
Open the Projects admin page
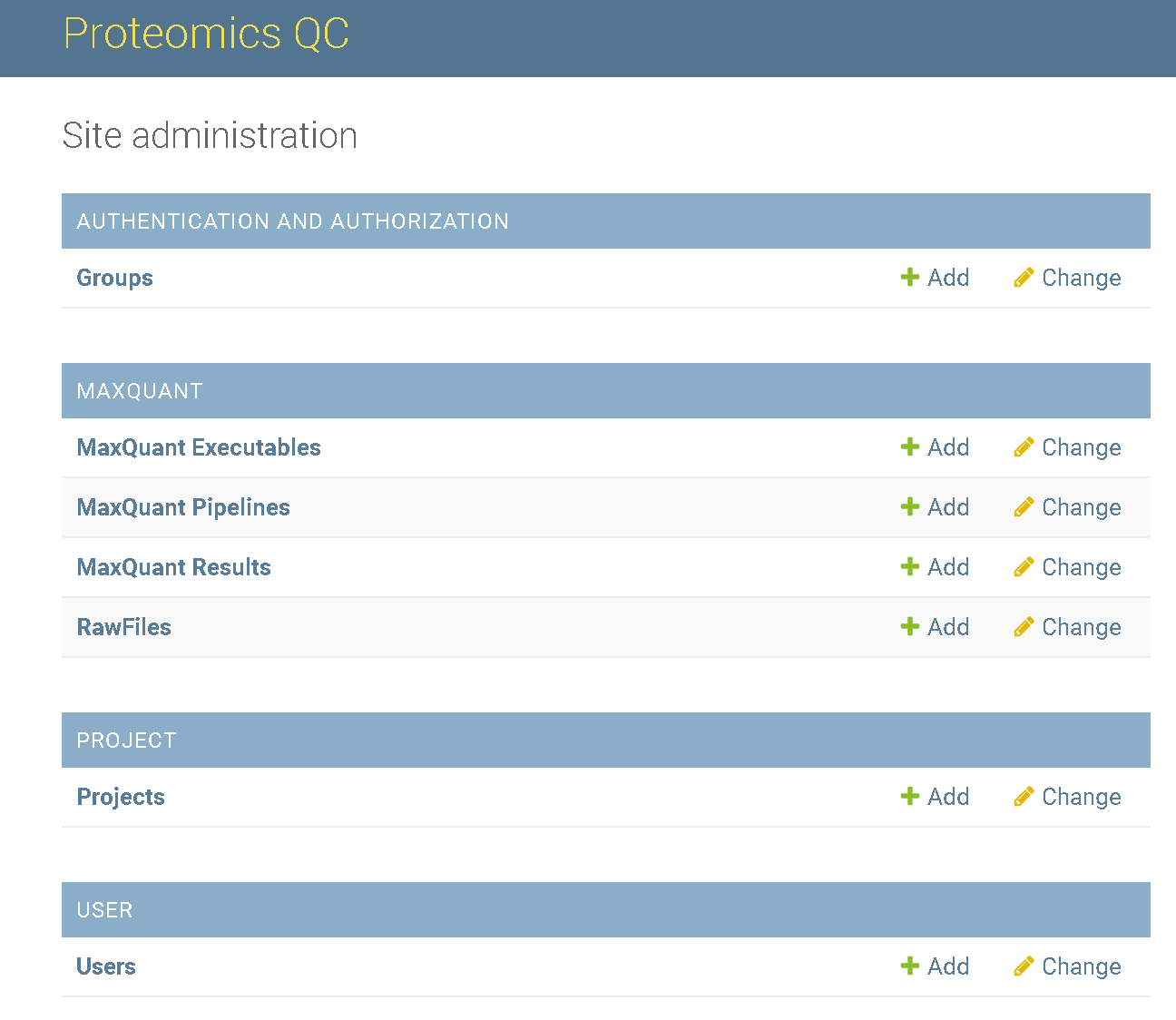pyautogui.click(x=121, y=797)
